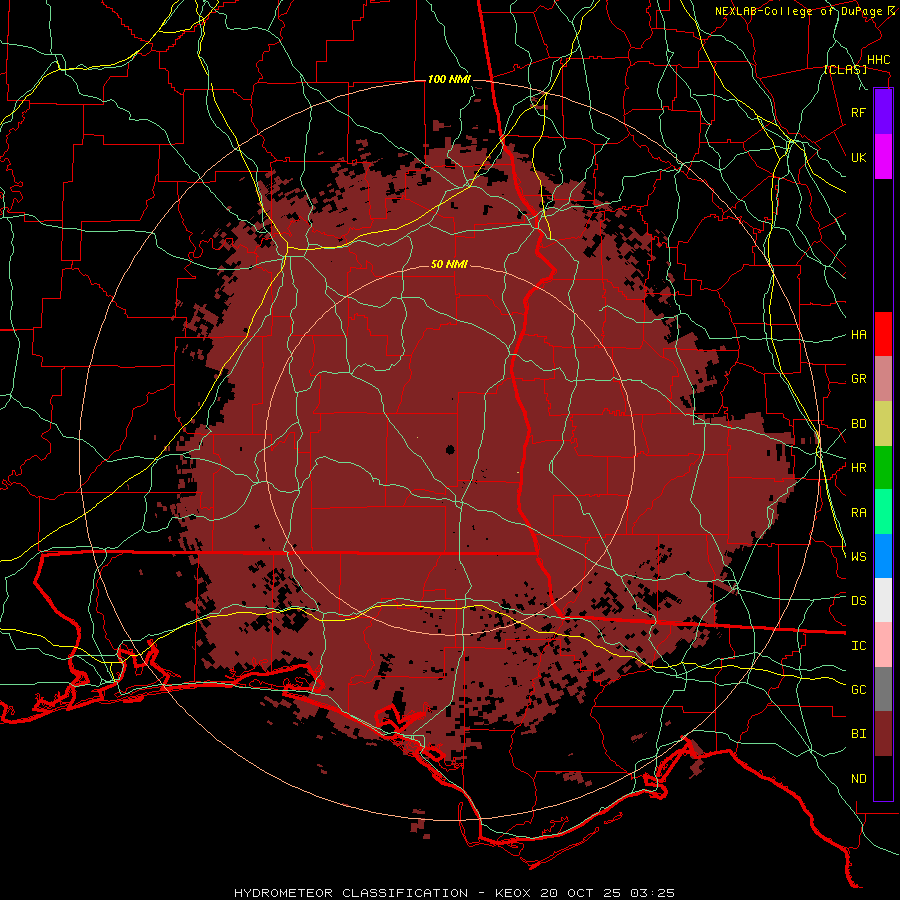Click the RF legend label
Image resolution: width=900 pixels, height=900 pixels.
(x=859, y=112)
